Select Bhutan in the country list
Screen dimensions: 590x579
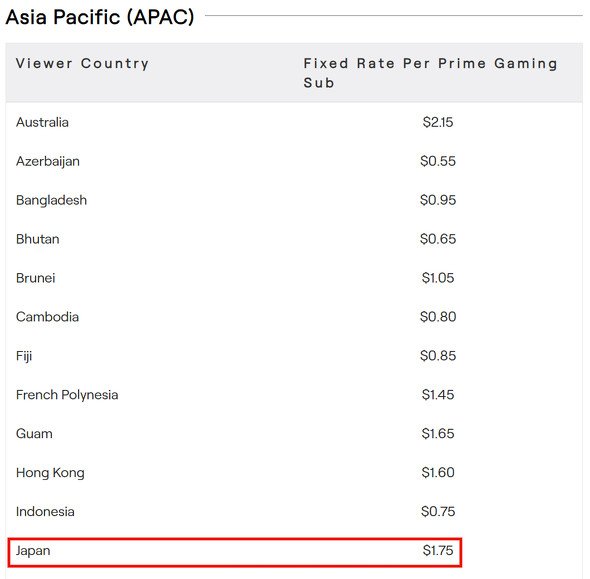(x=38, y=239)
